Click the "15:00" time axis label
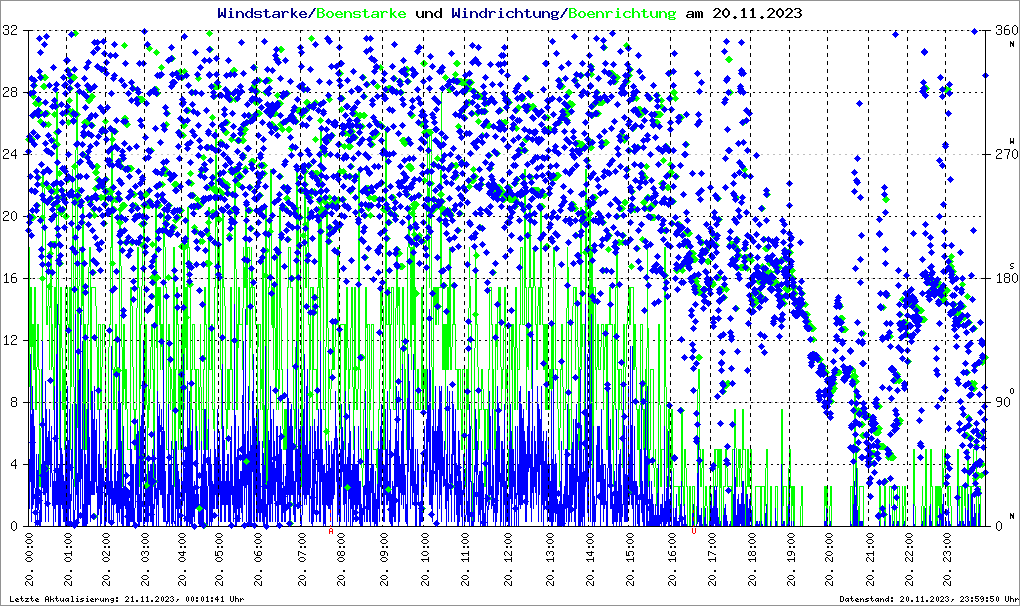 [x=630, y=546]
